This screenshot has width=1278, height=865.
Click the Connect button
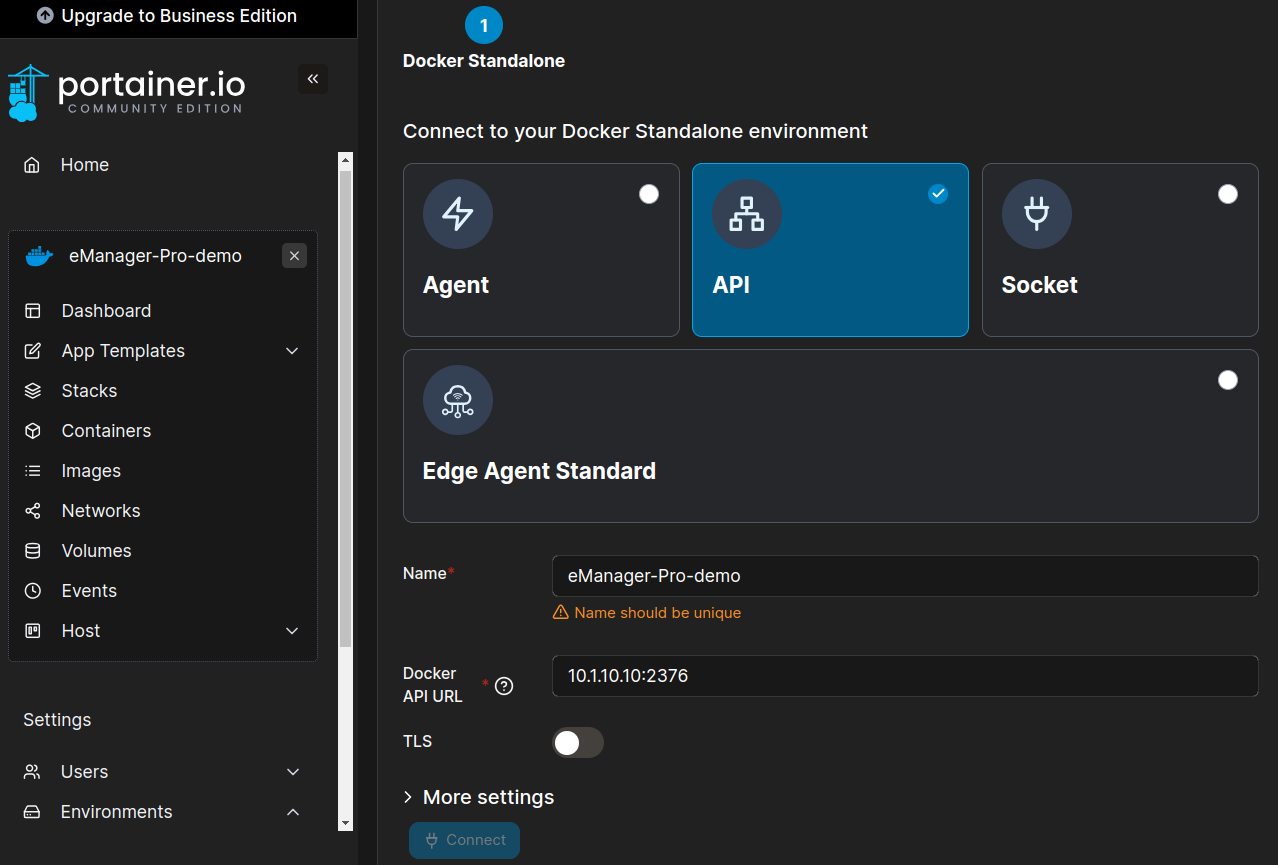[x=464, y=840]
